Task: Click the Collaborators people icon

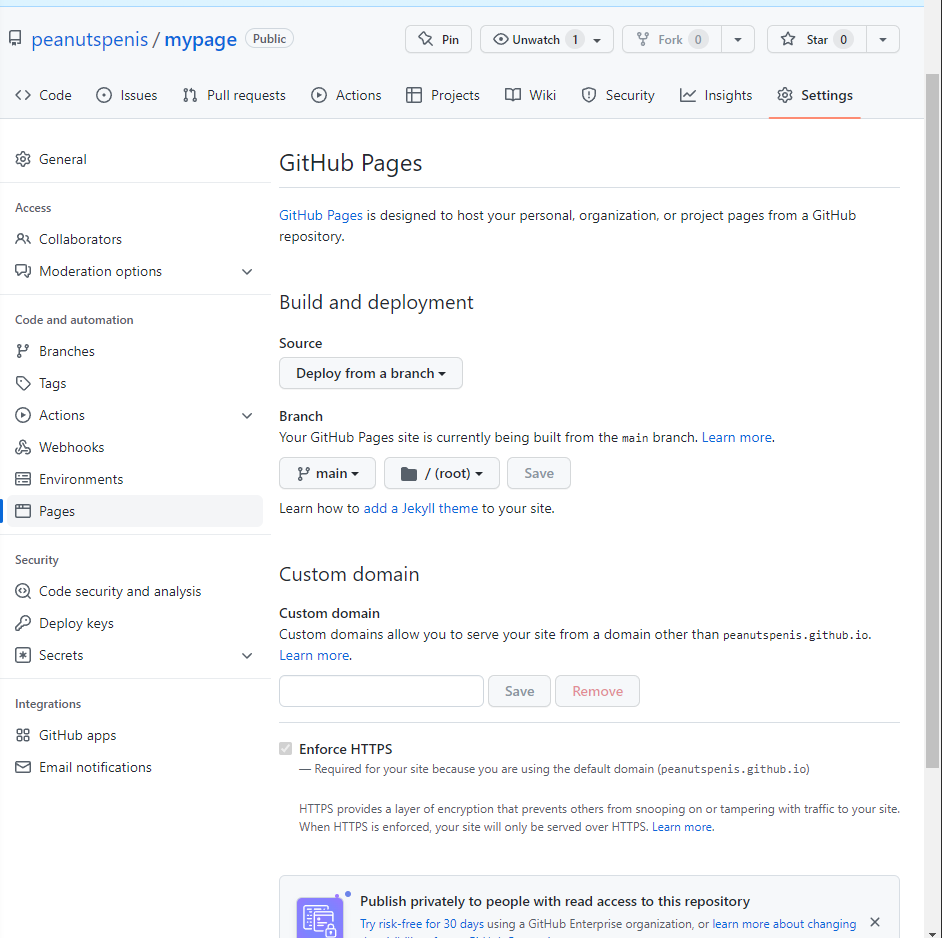Action: click(23, 239)
